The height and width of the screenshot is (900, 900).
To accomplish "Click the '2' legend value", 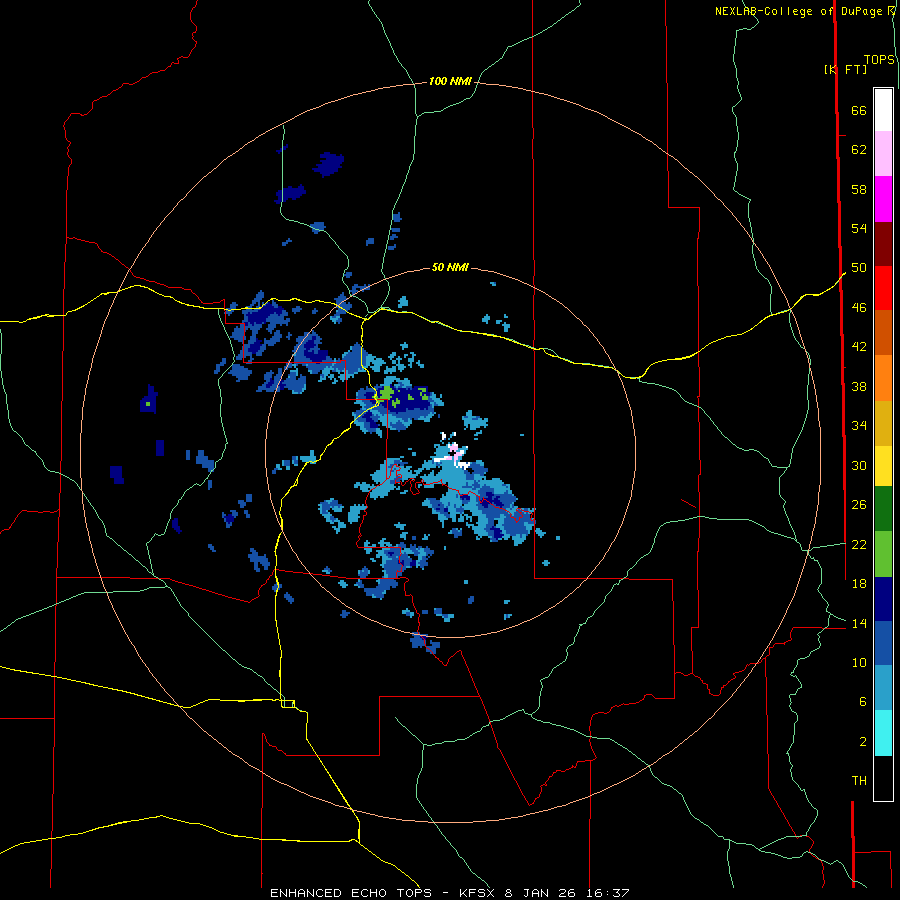I will click(863, 742).
